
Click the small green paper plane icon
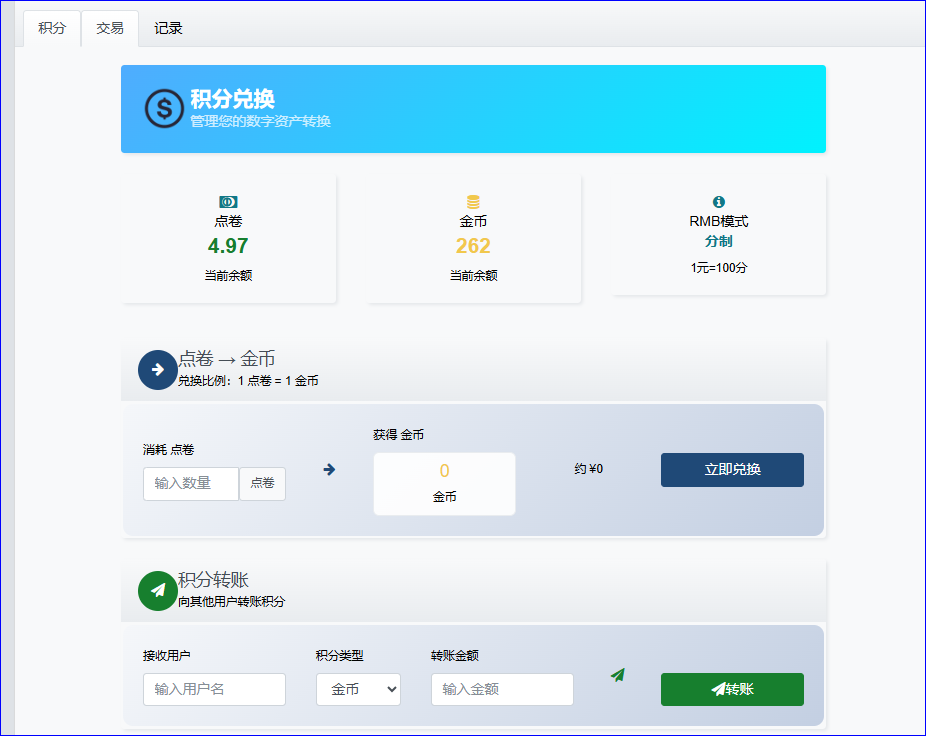pyautogui.click(x=618, y=675)
